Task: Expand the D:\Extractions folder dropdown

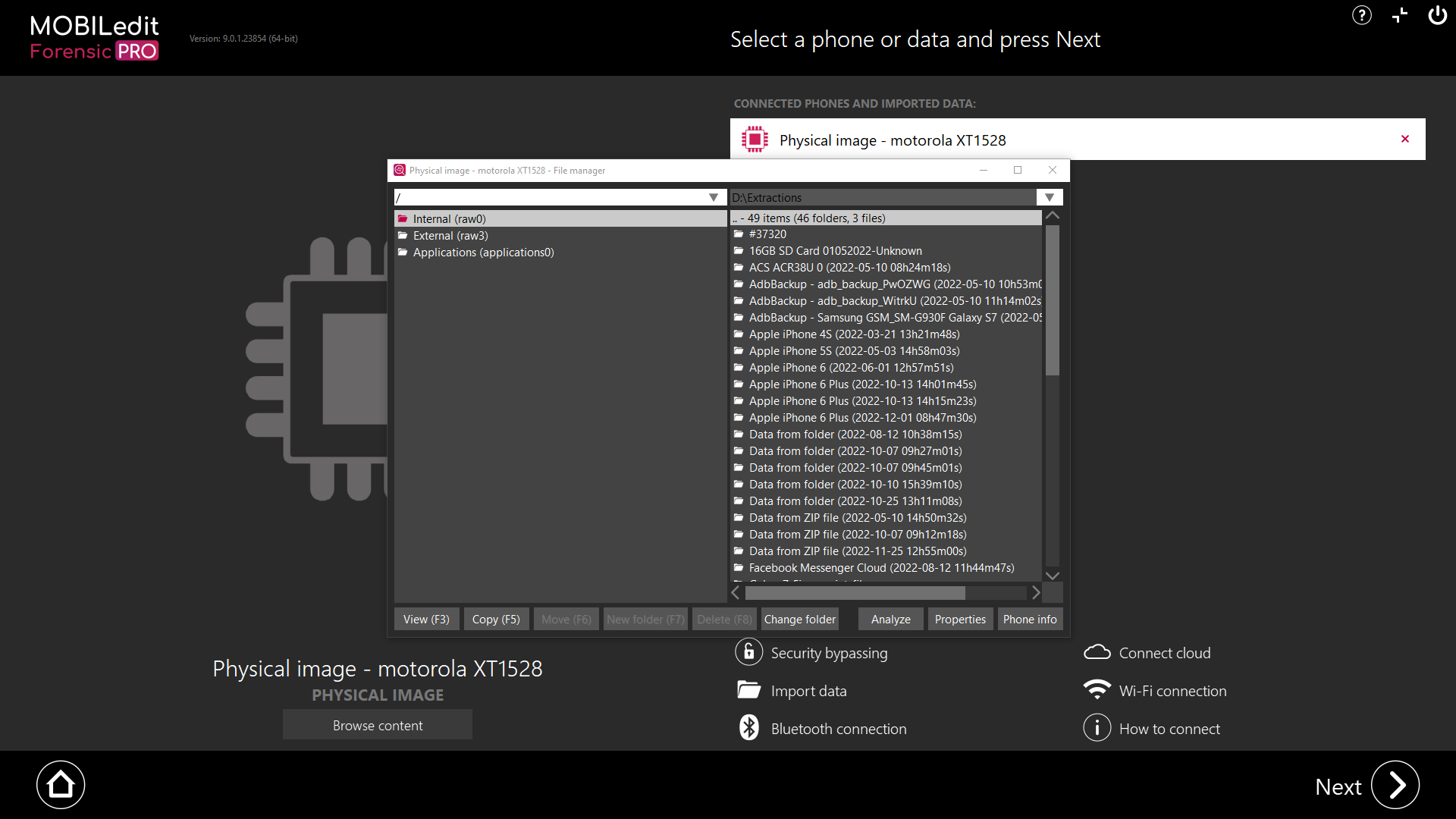Action: 1049,197
